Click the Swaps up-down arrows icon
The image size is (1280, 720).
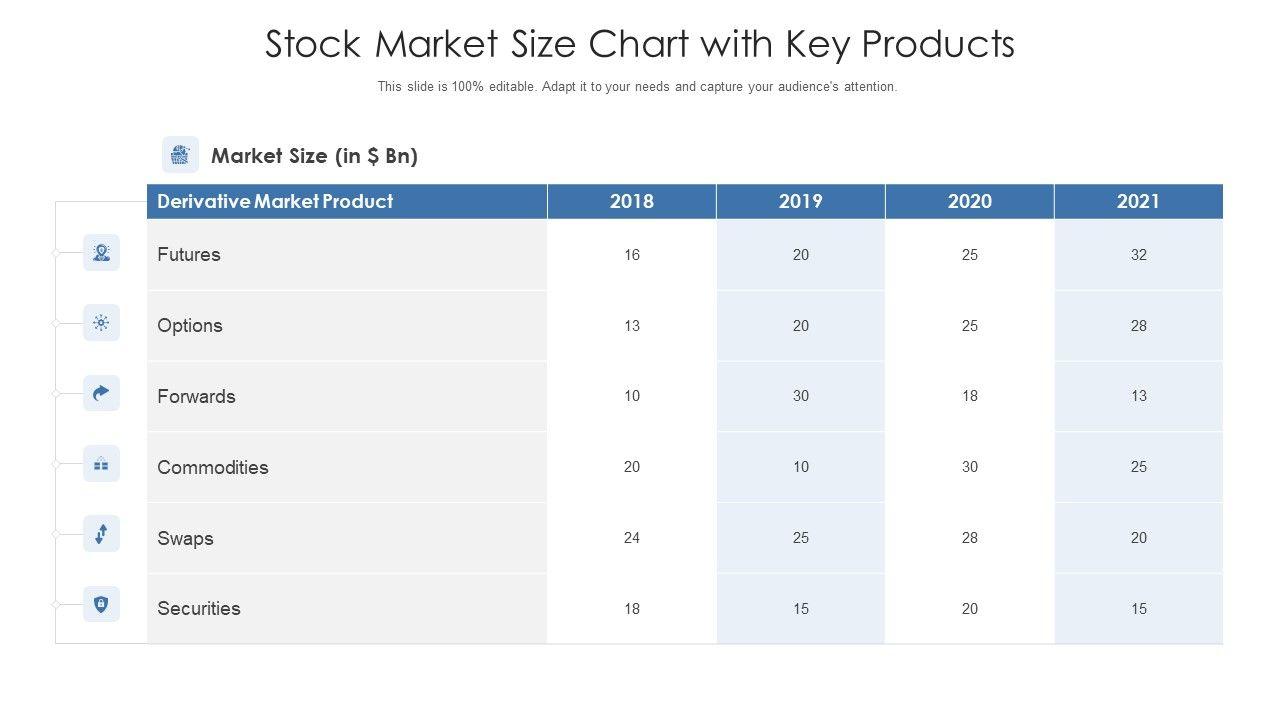[101, 534]
